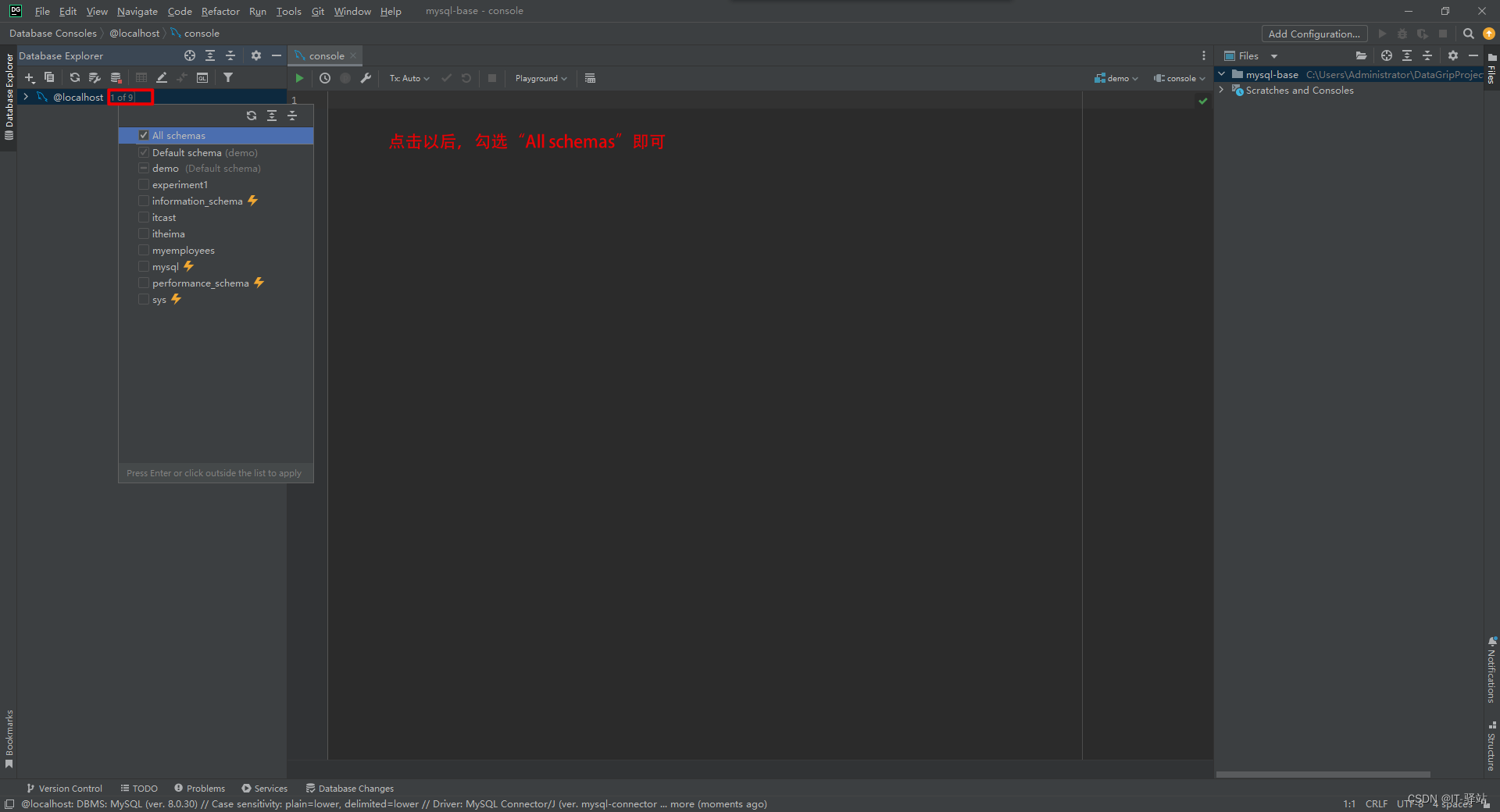1500x812 pixels.
Task: Open the Tx: Auto dropdown
Action: pyautogui.click(x=409, y=78)
